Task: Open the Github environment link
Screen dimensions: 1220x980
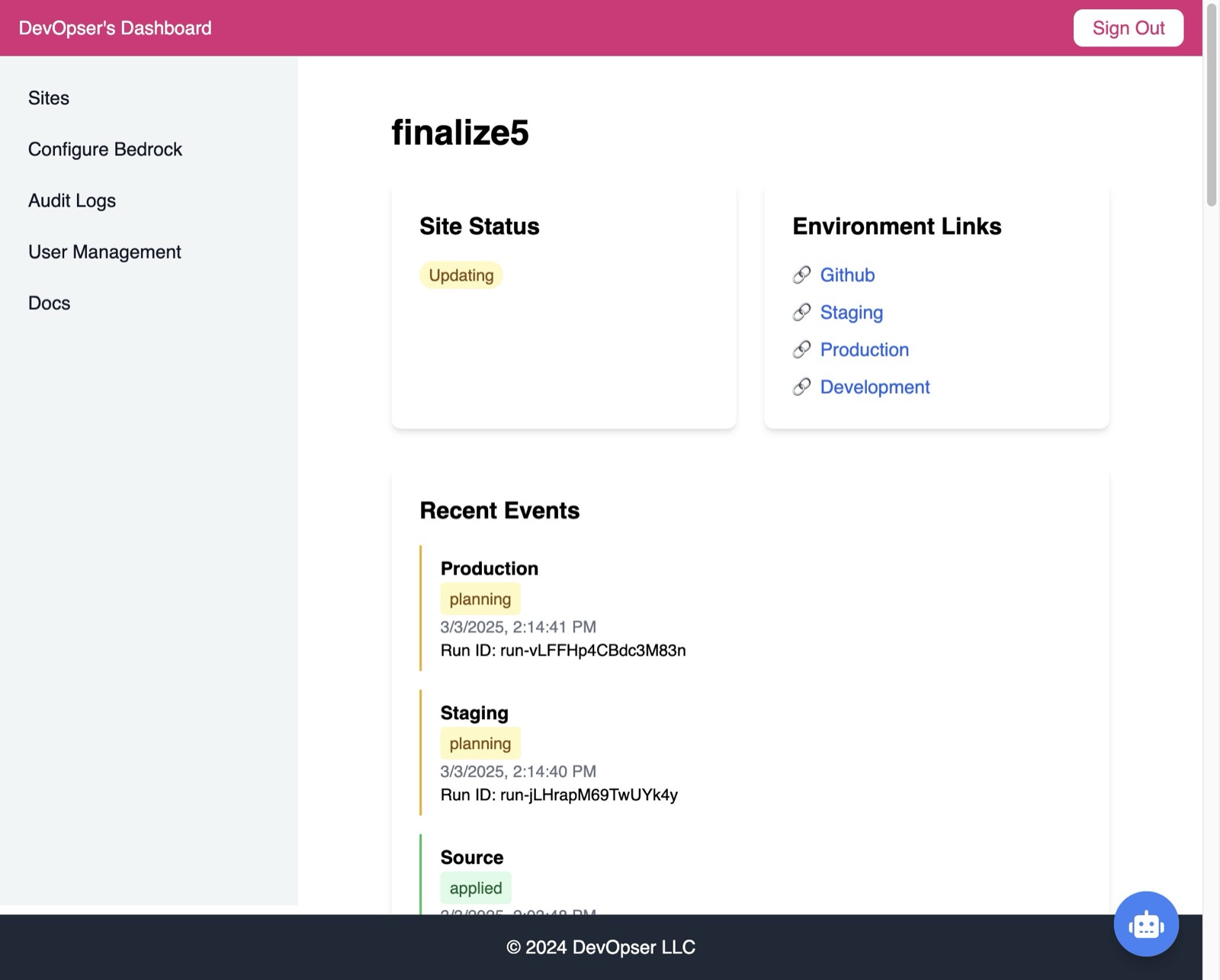Action: point(847,275)
